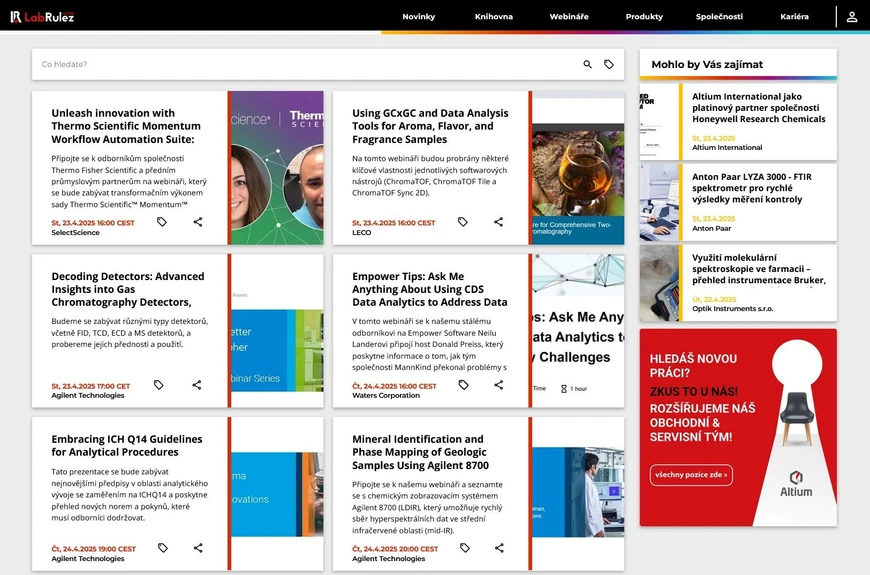This screenshot has height=575, width=870.
Task: Click 'všechny pozice zde' button in ad
Action: [691, 475]
